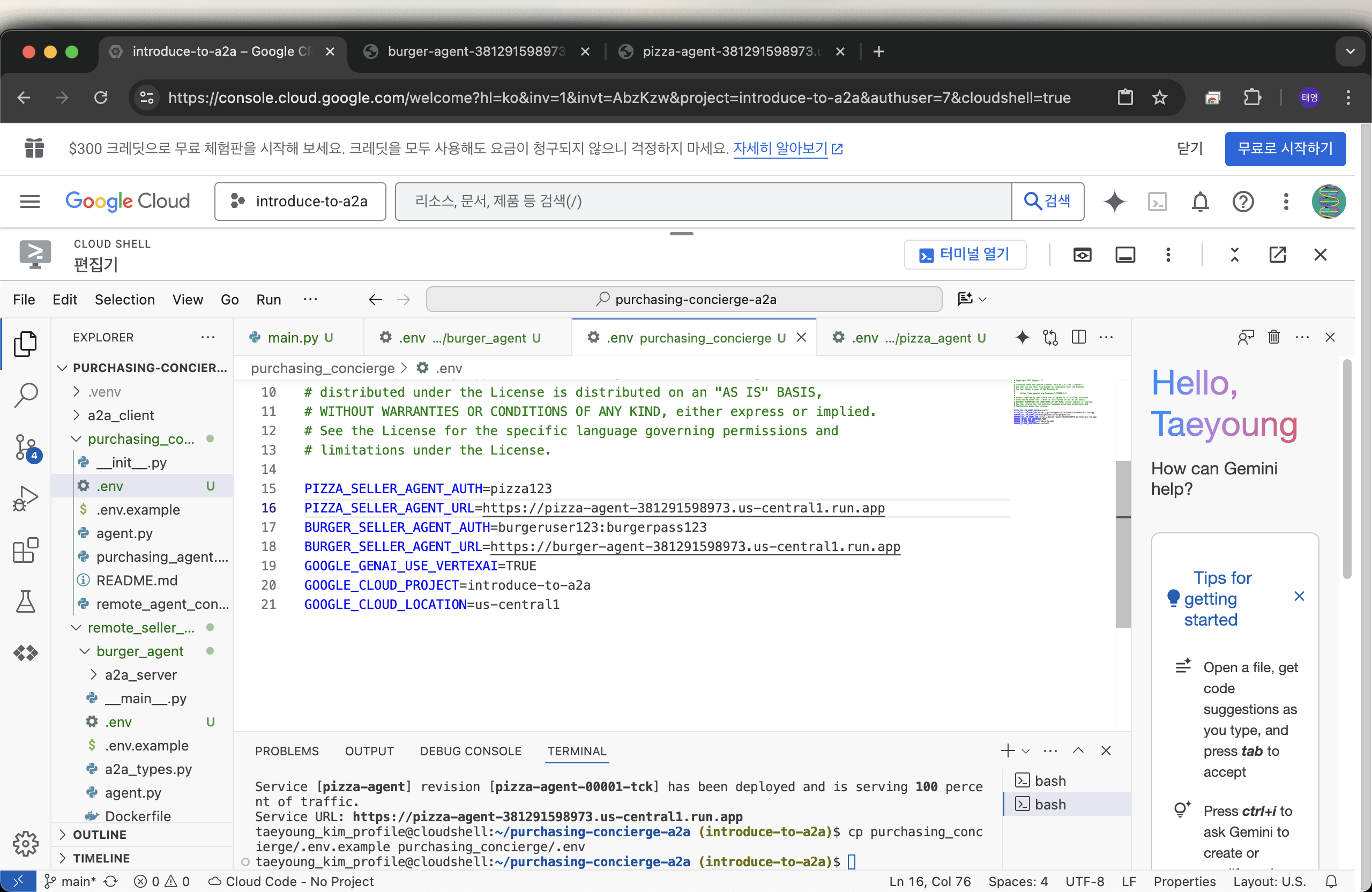Reload the browser page

point(101,98)
